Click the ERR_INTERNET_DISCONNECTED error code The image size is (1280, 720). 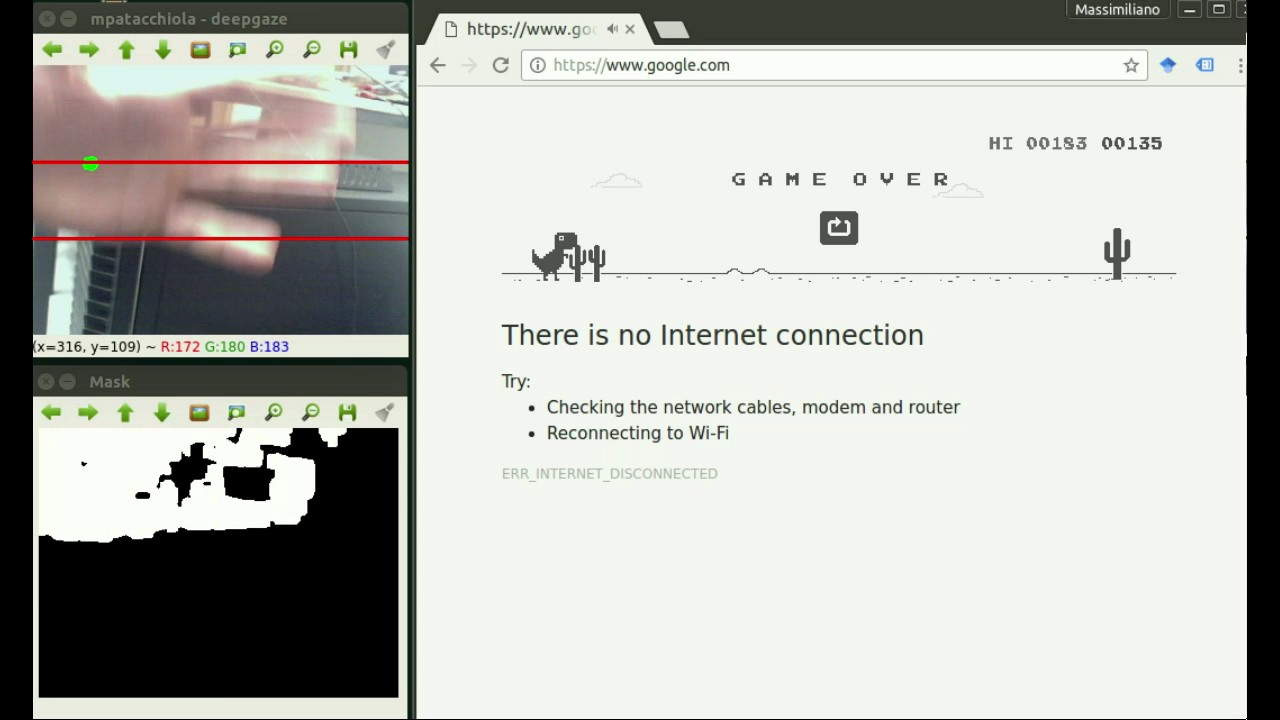[x=609, y=473]
